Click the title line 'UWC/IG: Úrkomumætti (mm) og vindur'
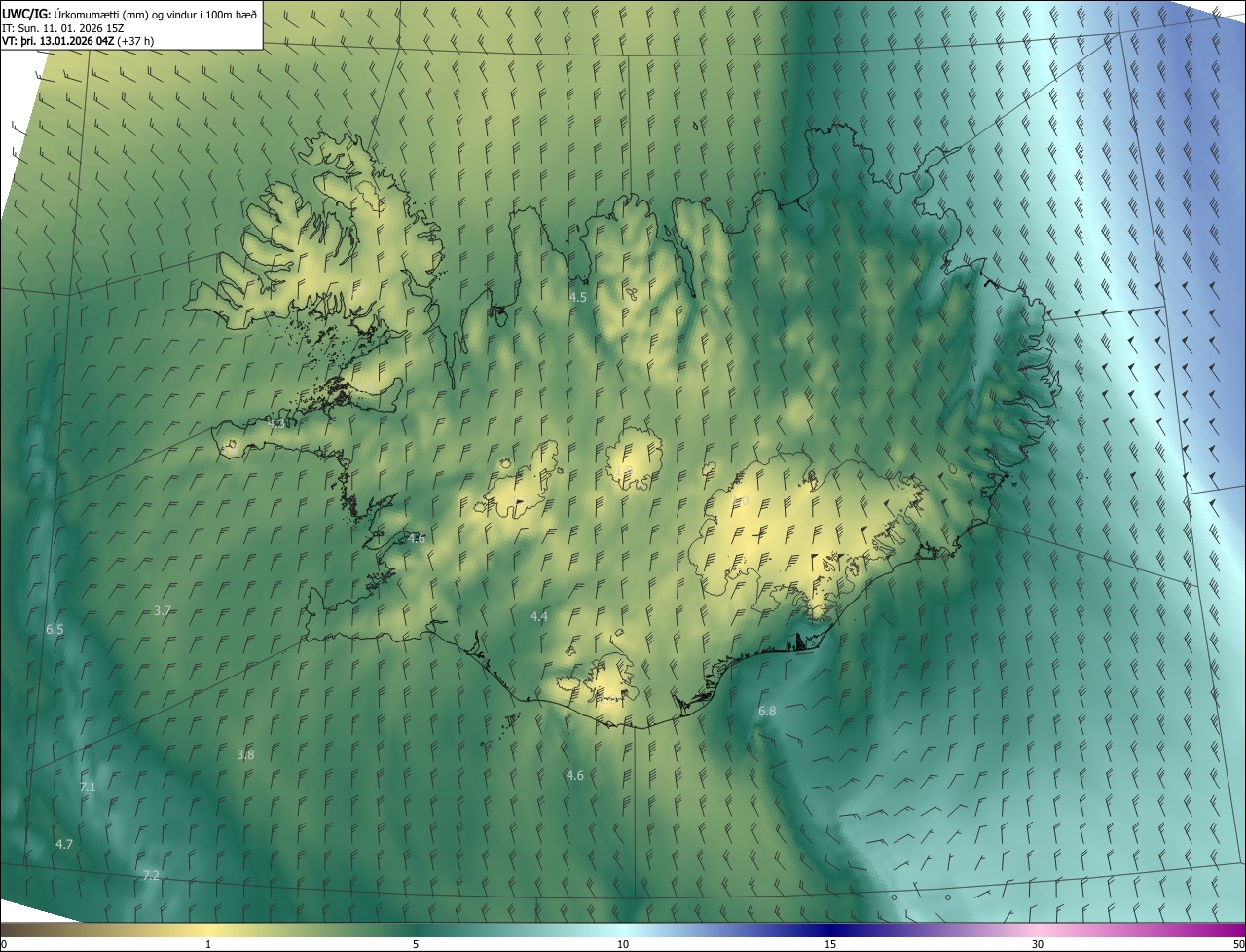The width and height of the screenshot is (1246, 952). (129, 13)
